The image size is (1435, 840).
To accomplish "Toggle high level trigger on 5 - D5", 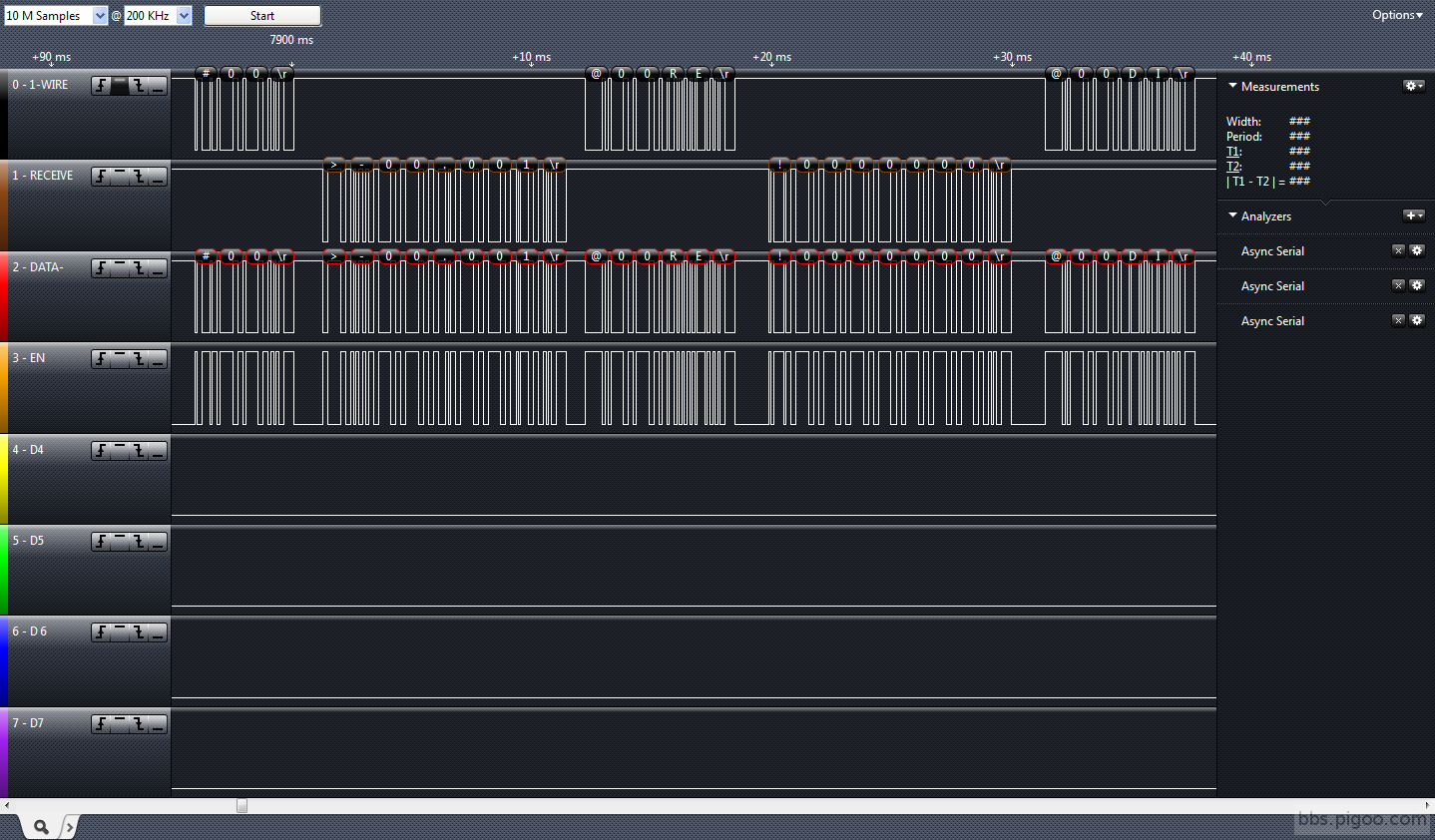I will coord(120,542).
